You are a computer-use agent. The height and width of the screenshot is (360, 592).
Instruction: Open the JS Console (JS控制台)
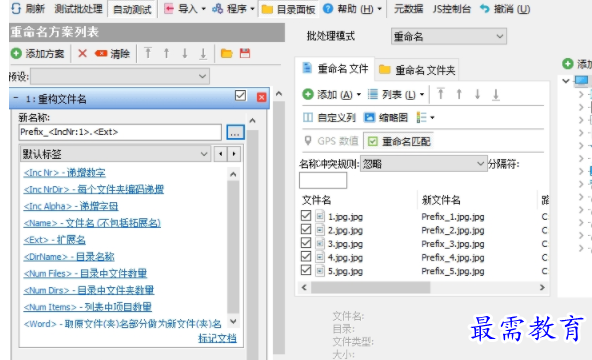[452, 9]
